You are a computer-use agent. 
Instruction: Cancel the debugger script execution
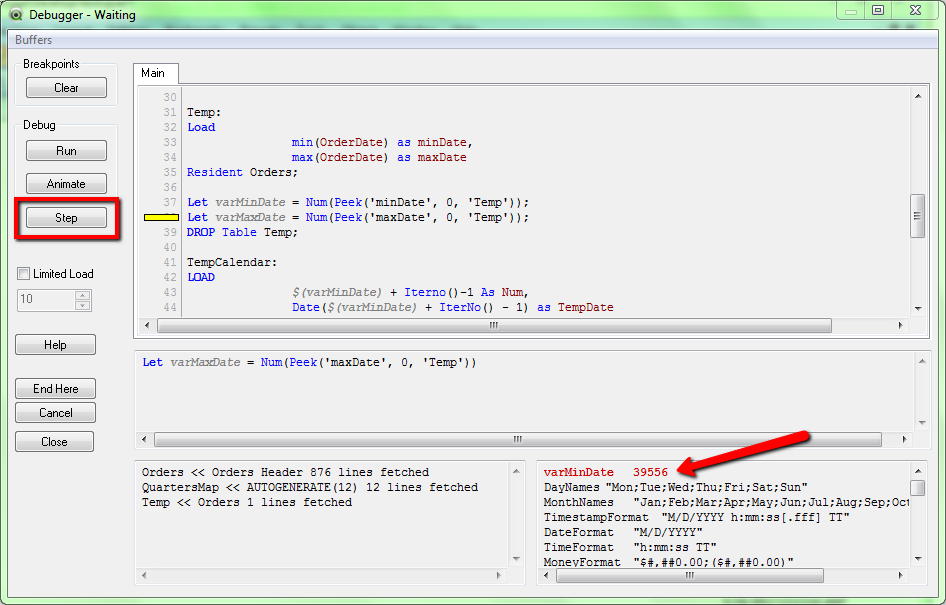tap(55, 413)
